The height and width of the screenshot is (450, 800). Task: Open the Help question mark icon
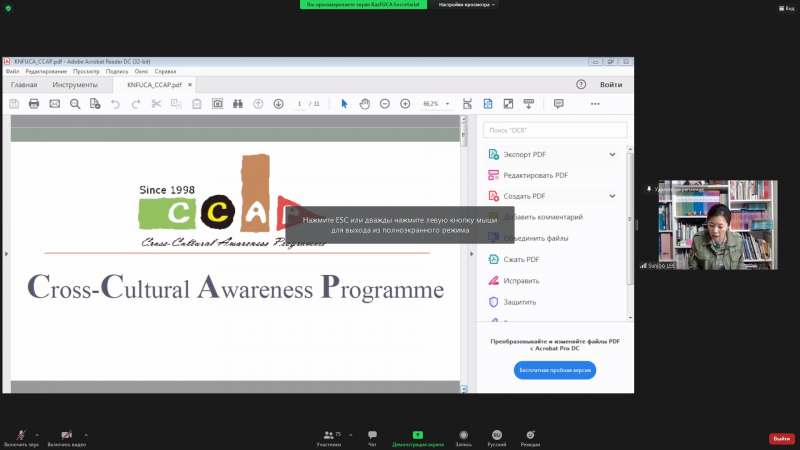click(581, 85)
